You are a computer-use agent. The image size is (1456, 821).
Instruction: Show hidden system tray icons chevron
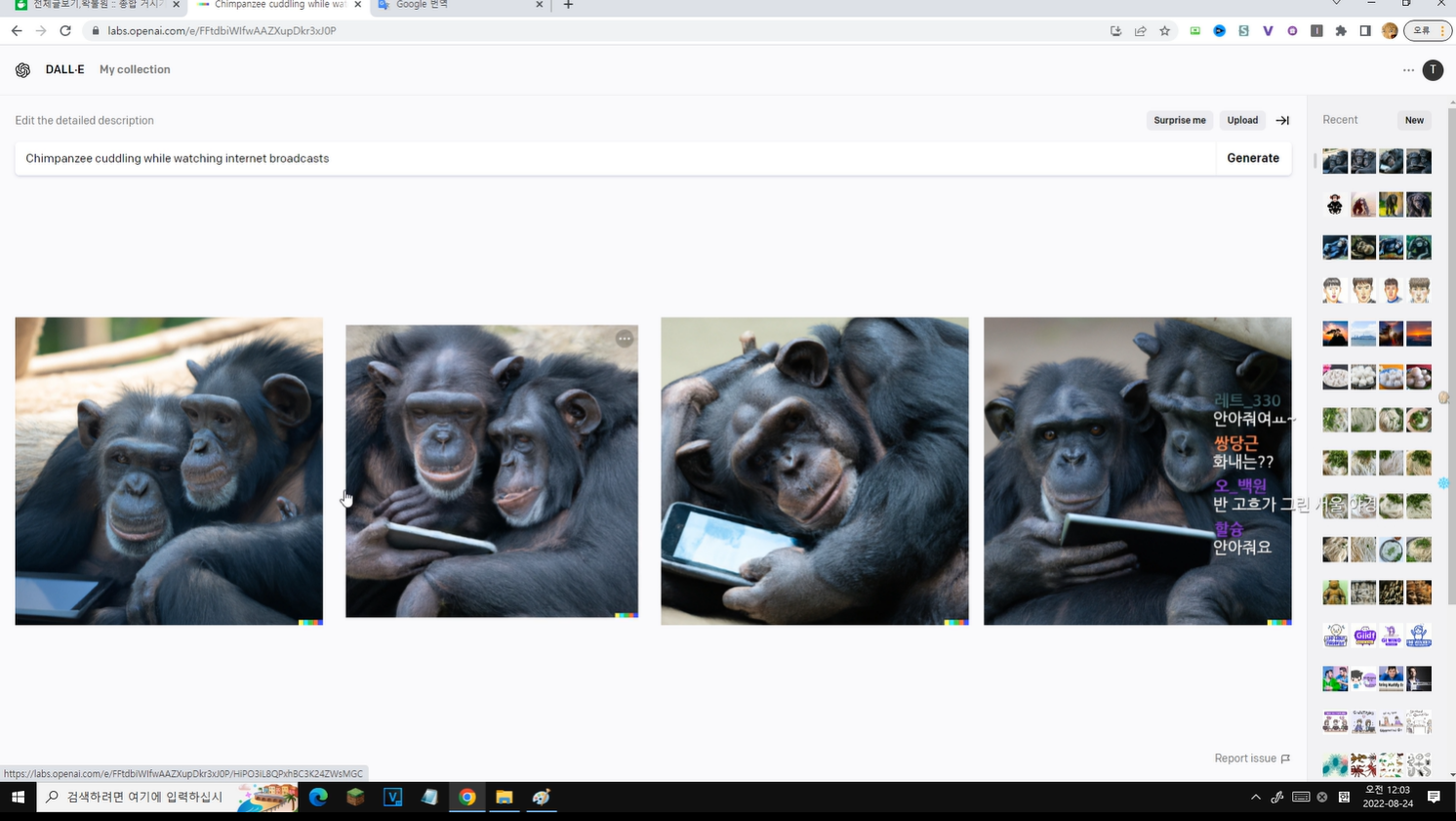[1255, 798]
